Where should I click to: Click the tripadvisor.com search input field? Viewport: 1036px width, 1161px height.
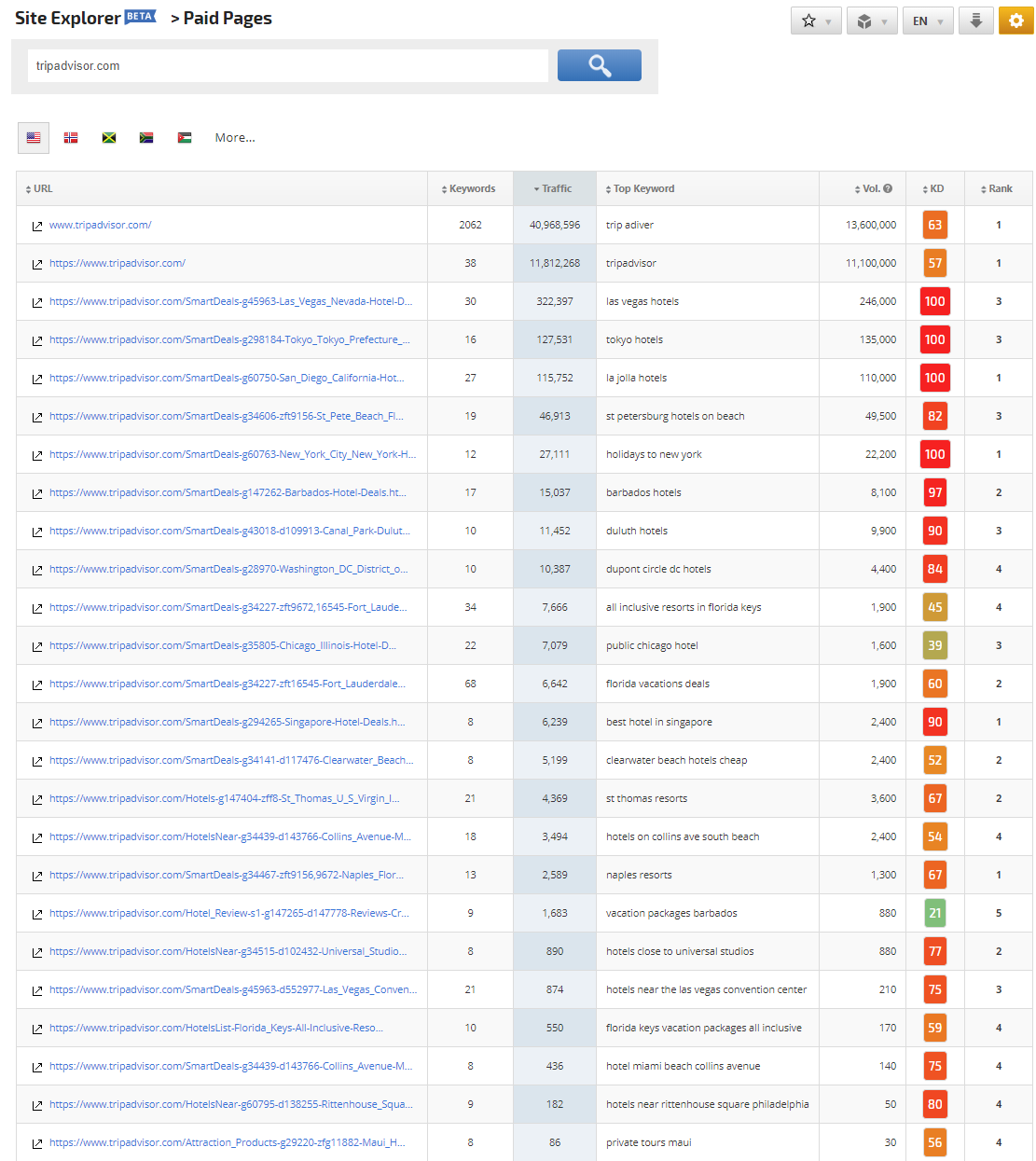click(288, 65)
